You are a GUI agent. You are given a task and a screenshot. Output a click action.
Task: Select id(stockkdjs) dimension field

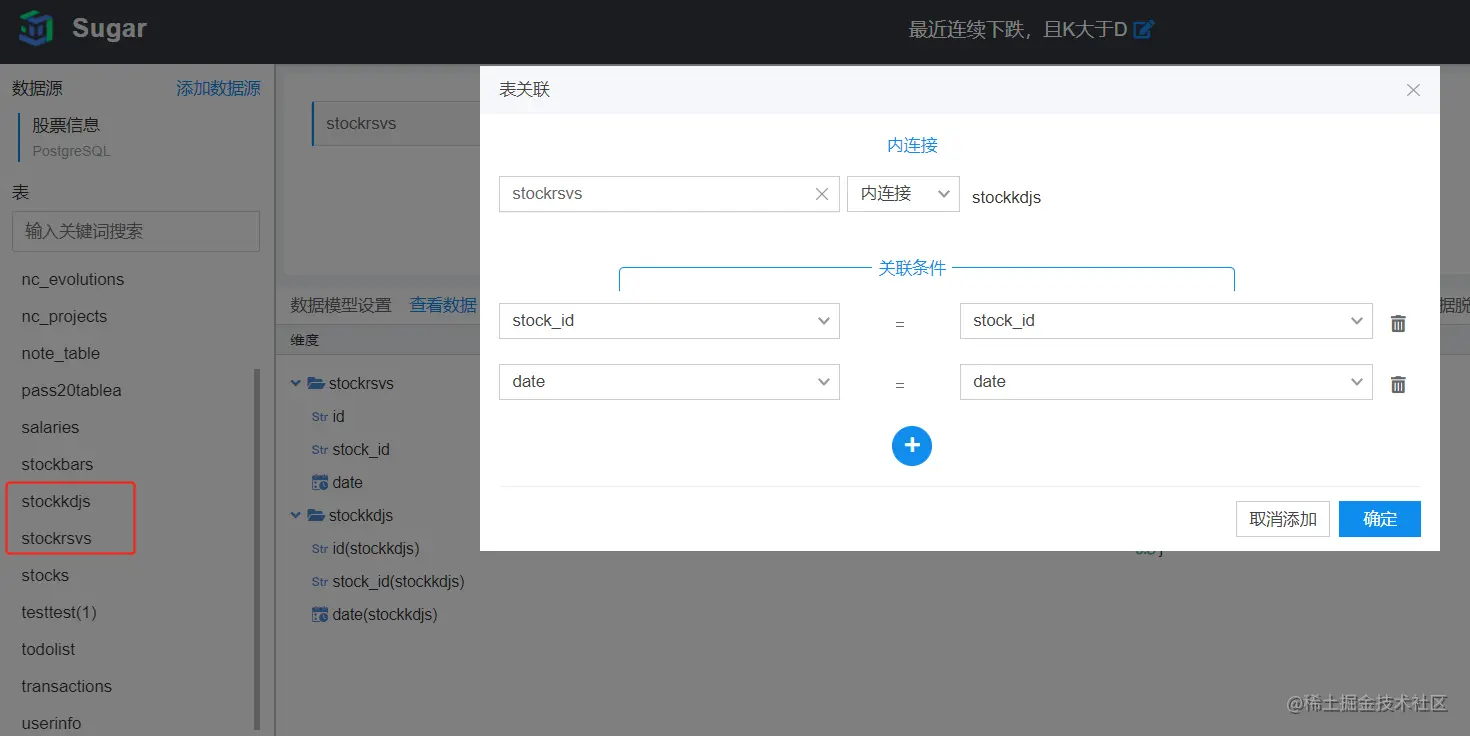click(x=375, y=549)
